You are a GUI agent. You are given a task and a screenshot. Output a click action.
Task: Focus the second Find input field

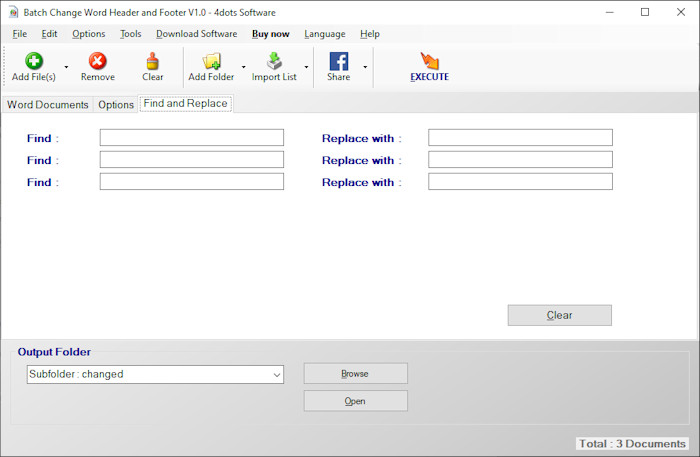pos(192,159)
